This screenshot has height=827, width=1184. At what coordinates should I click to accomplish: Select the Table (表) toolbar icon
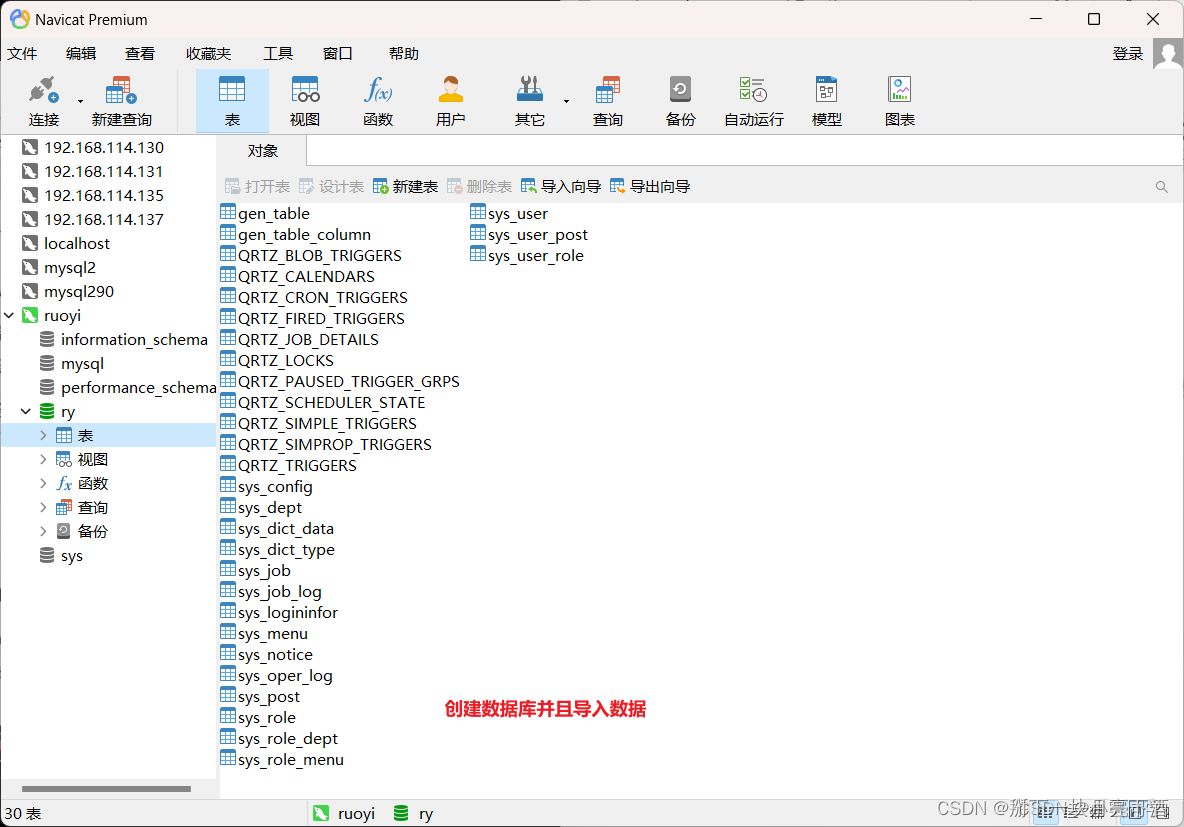pyautogui.click(x=232, y=101)
